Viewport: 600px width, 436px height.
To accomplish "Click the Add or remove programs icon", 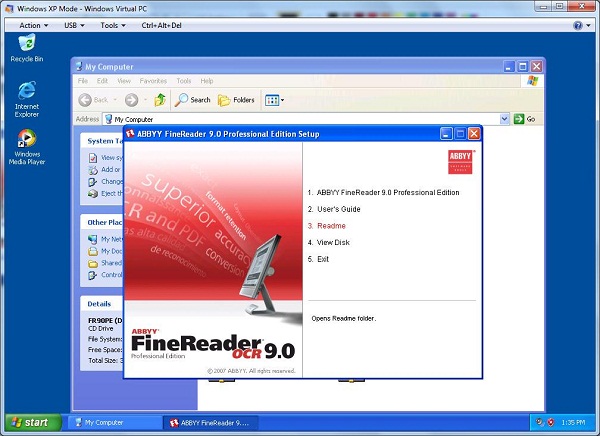I will point(93,170).
